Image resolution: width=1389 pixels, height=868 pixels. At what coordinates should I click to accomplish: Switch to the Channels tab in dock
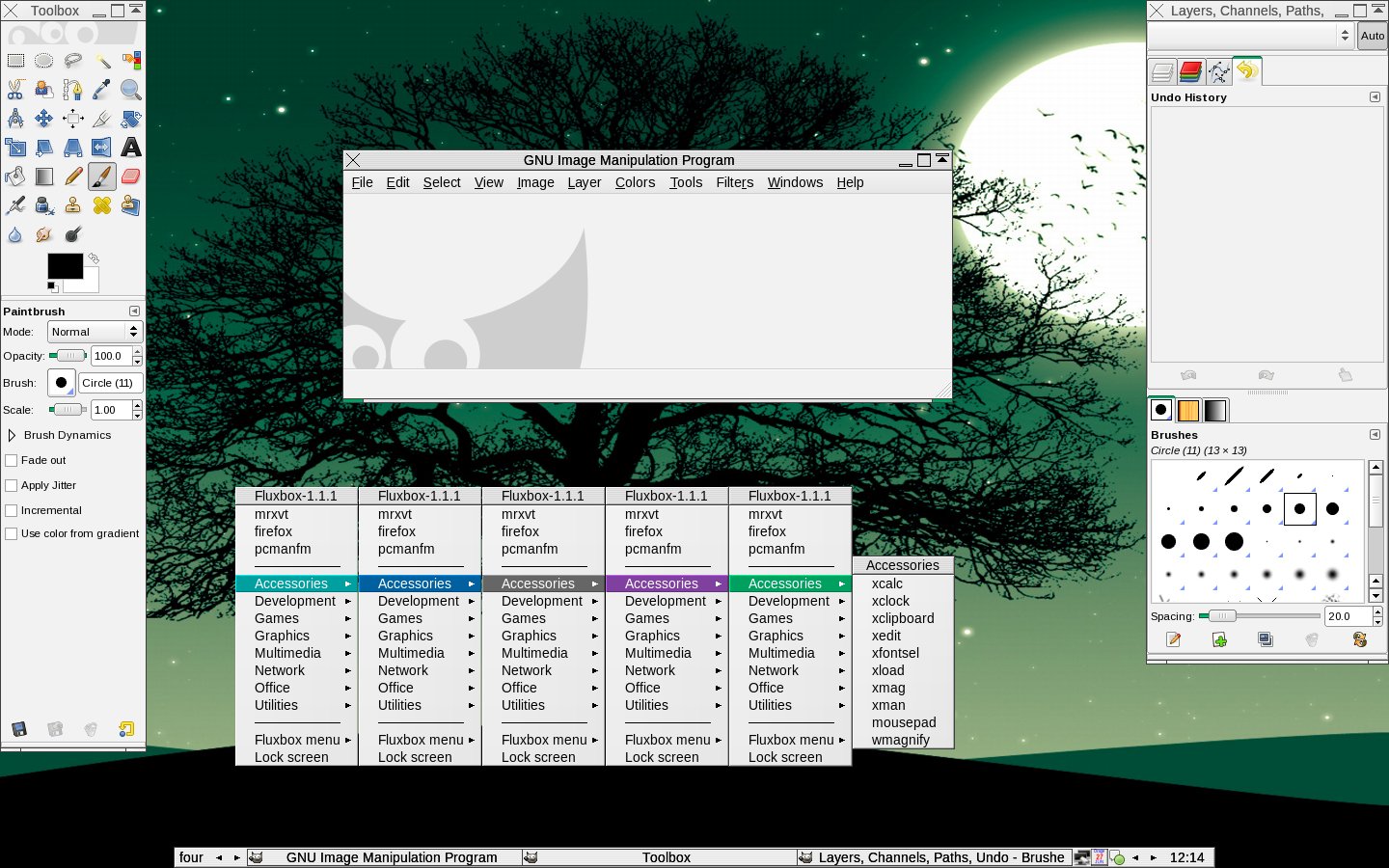(1190, 71)
